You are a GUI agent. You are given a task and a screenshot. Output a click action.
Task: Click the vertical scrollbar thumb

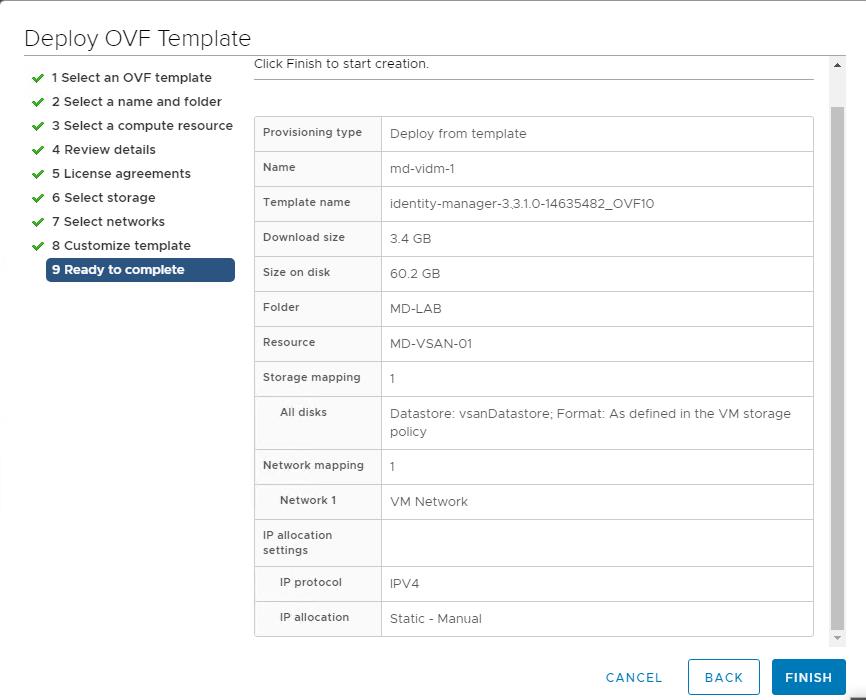tap(837, 368)
